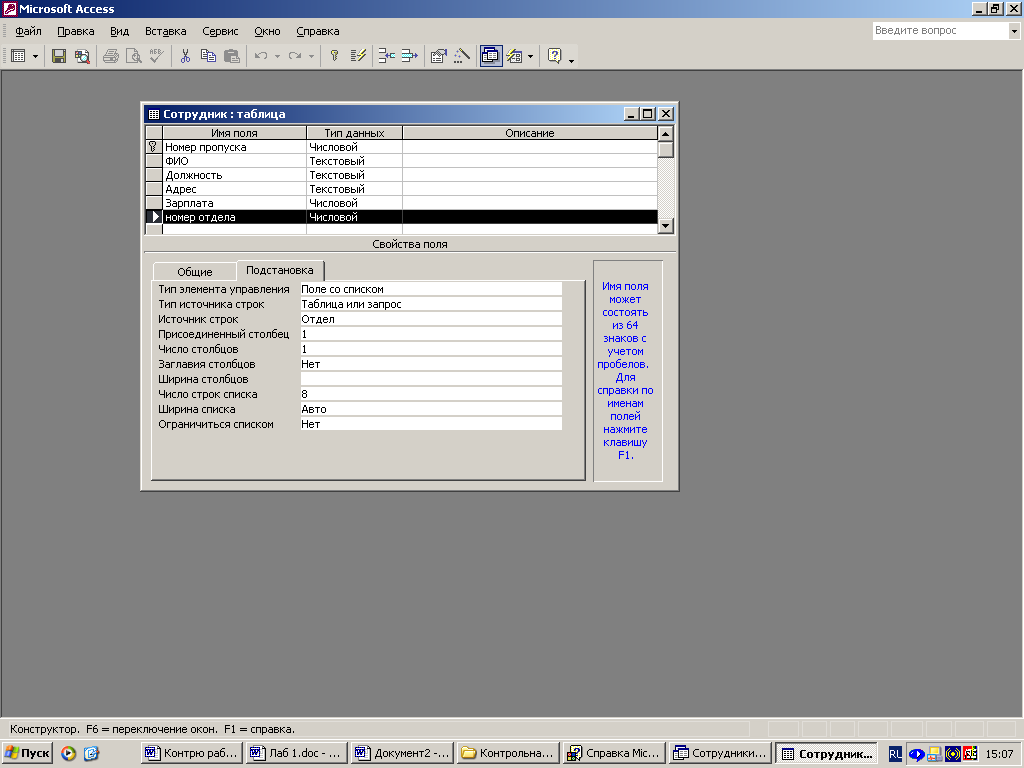
Task: Select the Должность field name cell
Action: pyautogui.click(x=234, y=175)
